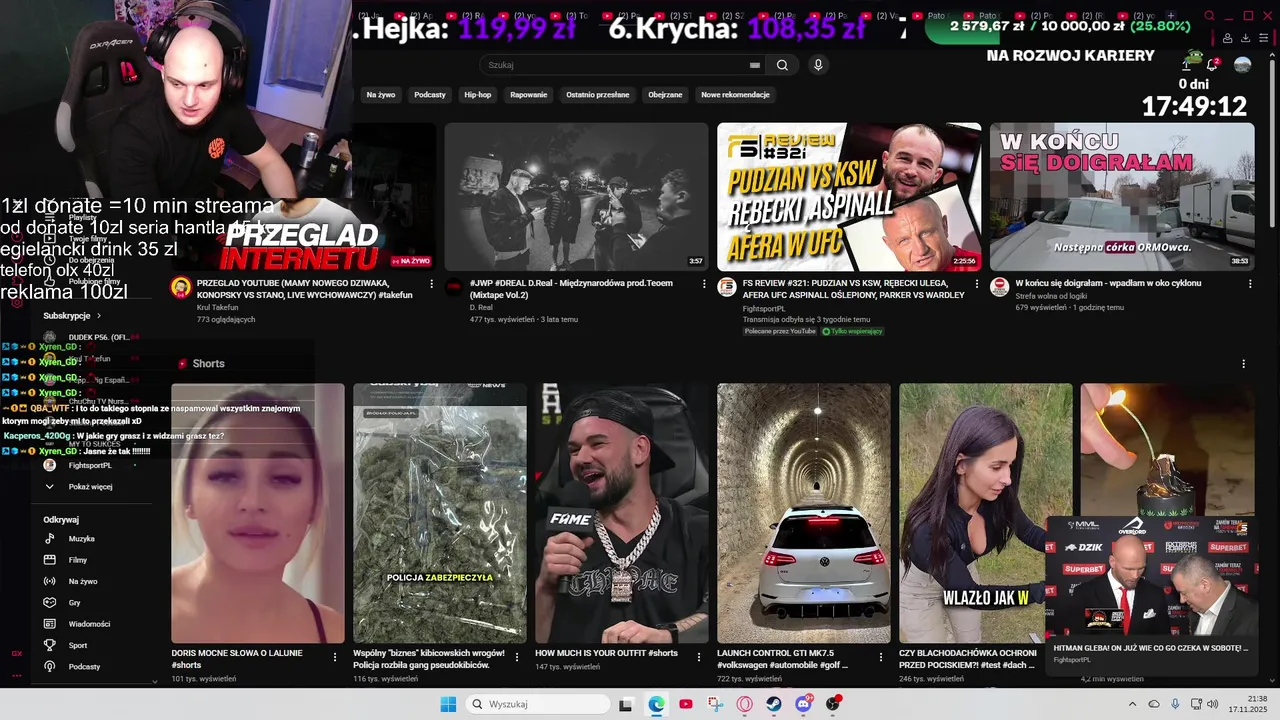Open the Policja zabezpieczyła short thumbnail

tap(440, 513)
